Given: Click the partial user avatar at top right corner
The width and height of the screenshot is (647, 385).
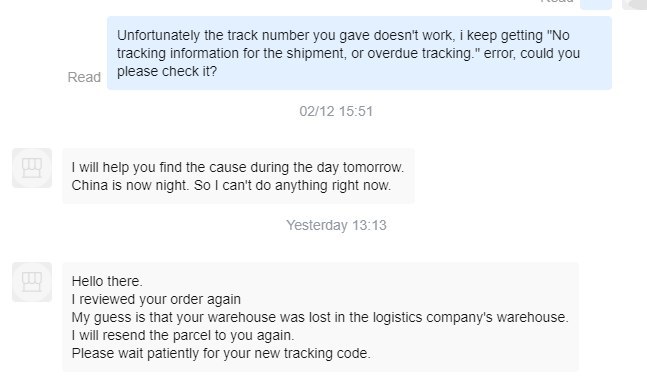Looking at the screenshot, I should click(x=635, y=4).
